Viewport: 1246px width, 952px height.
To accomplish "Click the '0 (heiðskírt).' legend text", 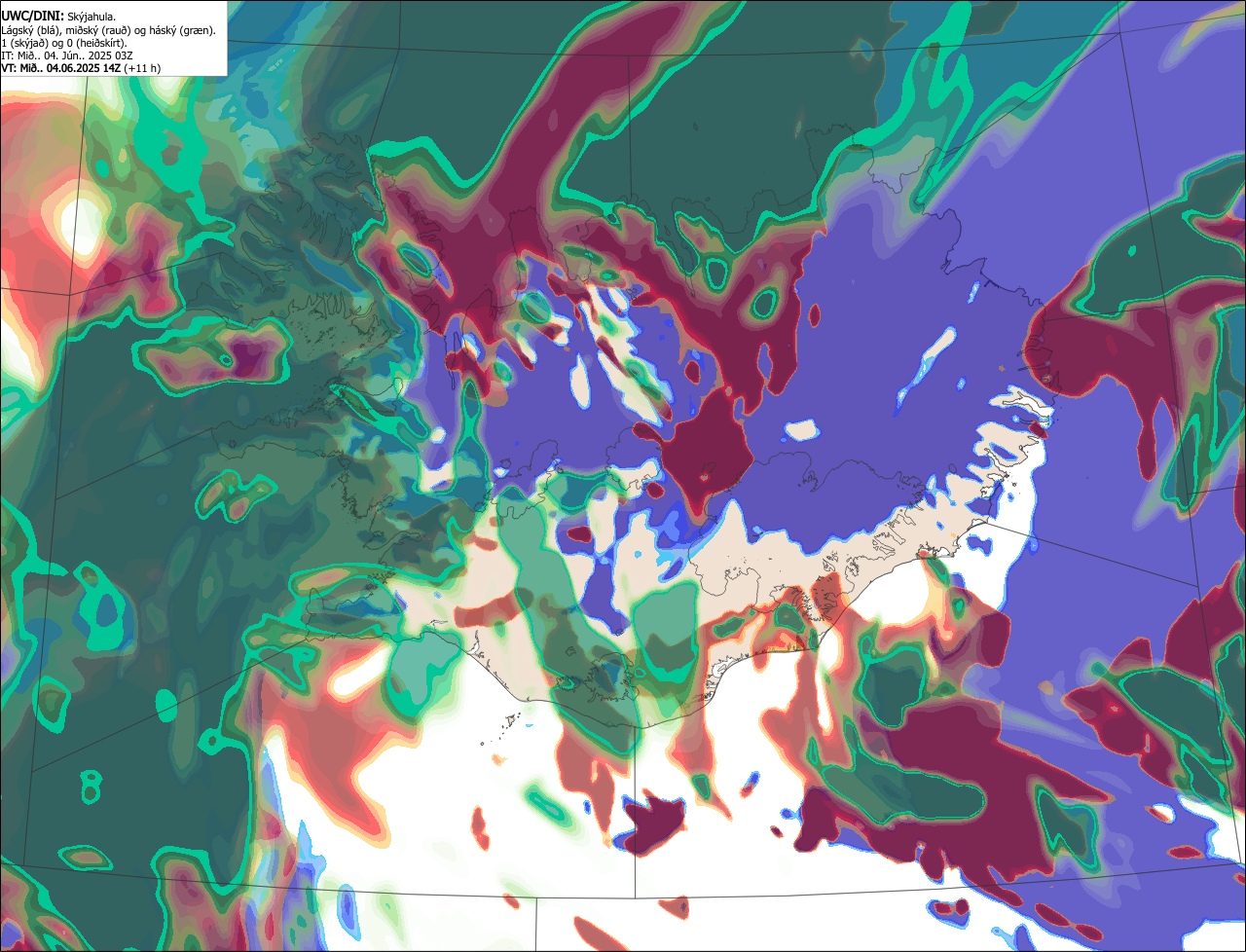I will click(x=95, y=43).
